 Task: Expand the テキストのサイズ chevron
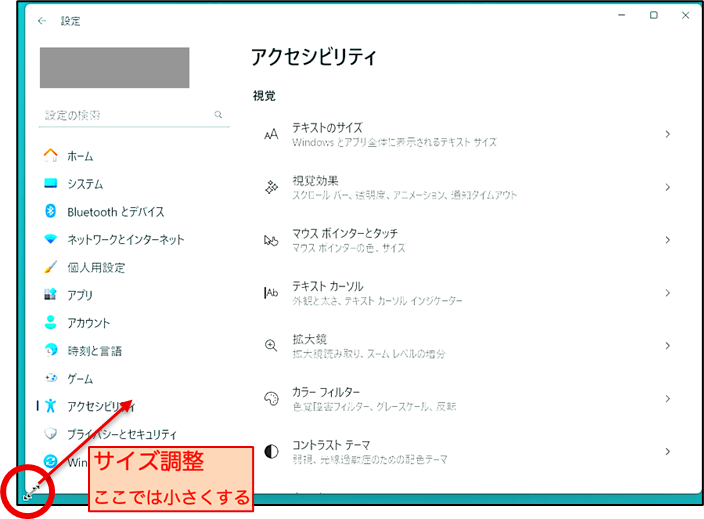[x=667, y=134]
